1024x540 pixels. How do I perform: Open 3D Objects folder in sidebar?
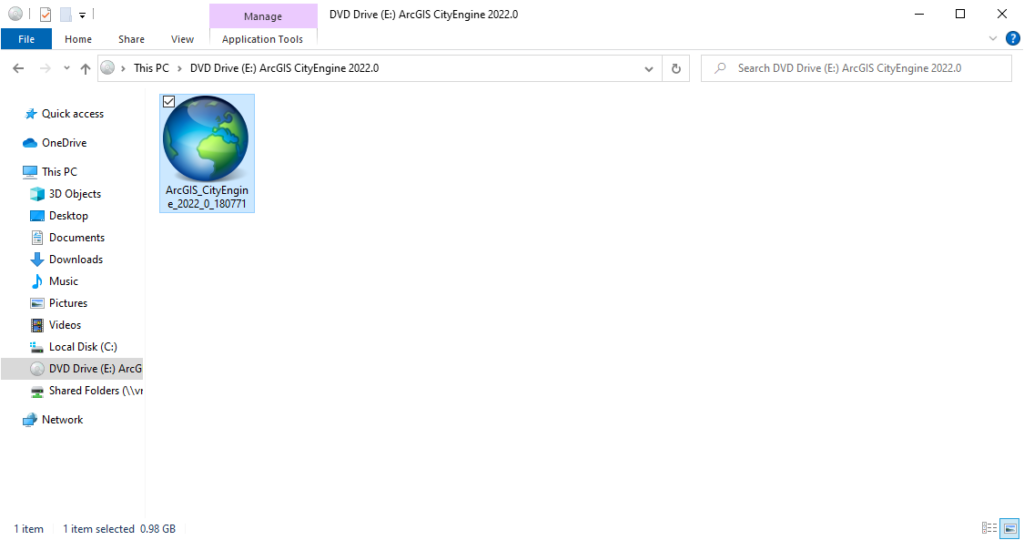tap(74, 194)
